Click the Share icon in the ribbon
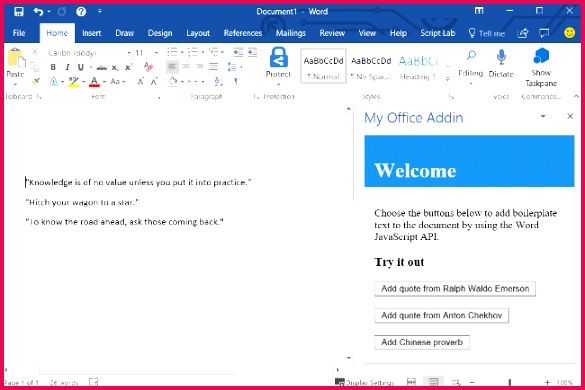585x390 pixels. [523, 33]
